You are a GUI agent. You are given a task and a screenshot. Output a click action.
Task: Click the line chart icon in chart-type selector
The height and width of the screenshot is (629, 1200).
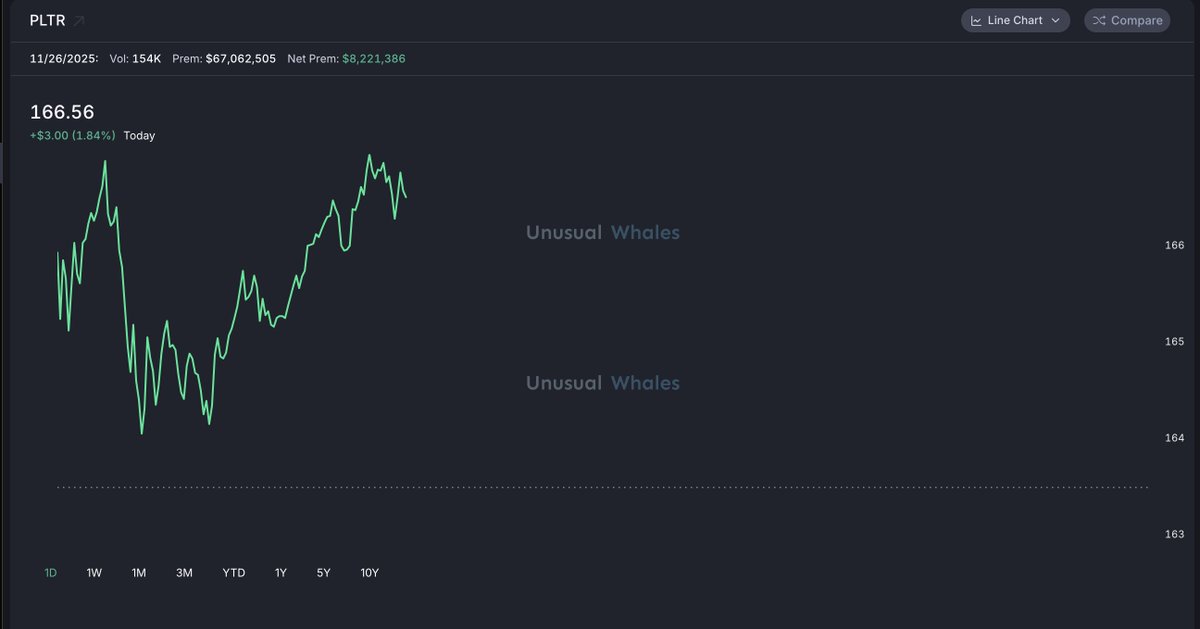click(x=976, y=20)
